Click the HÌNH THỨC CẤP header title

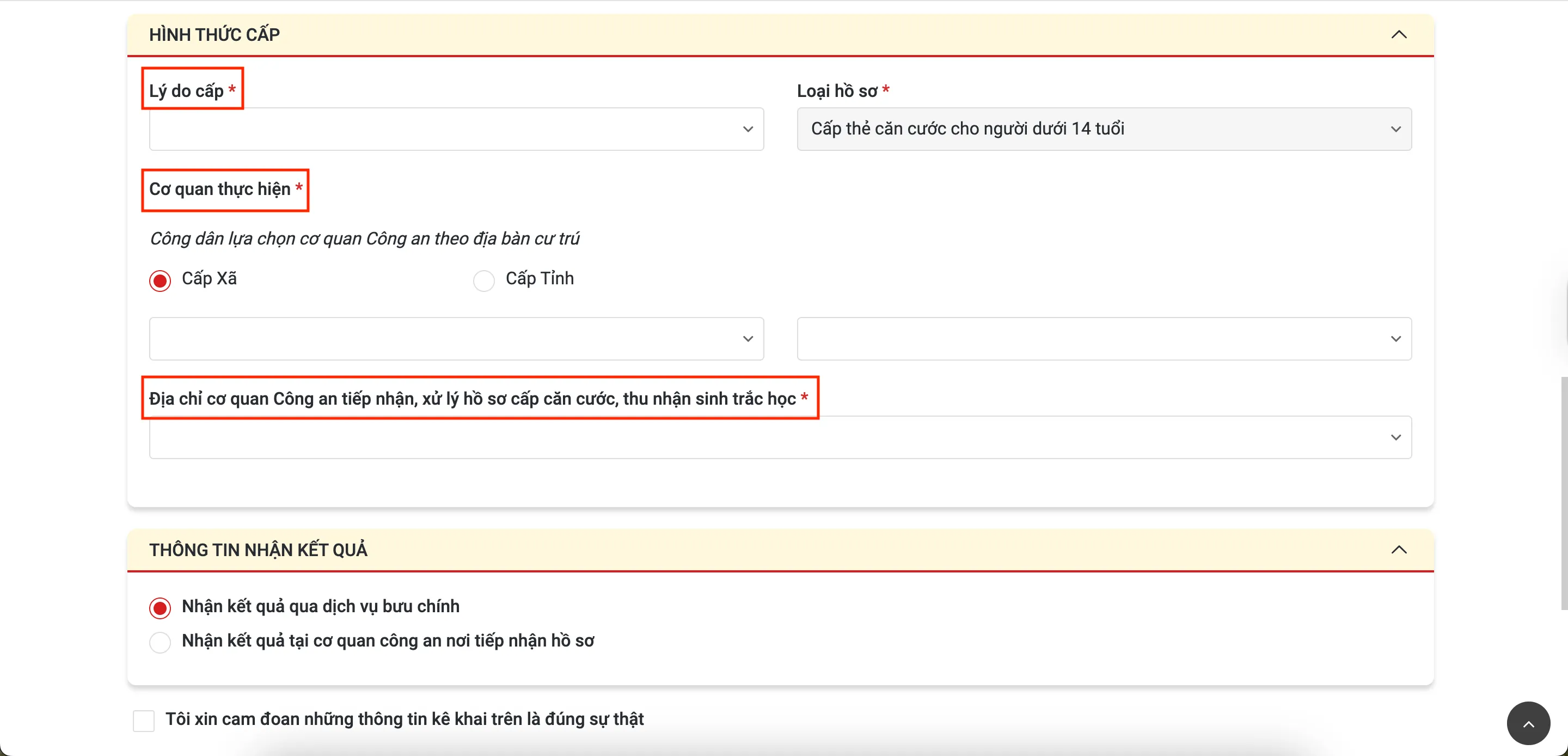[x=215, y=35]
